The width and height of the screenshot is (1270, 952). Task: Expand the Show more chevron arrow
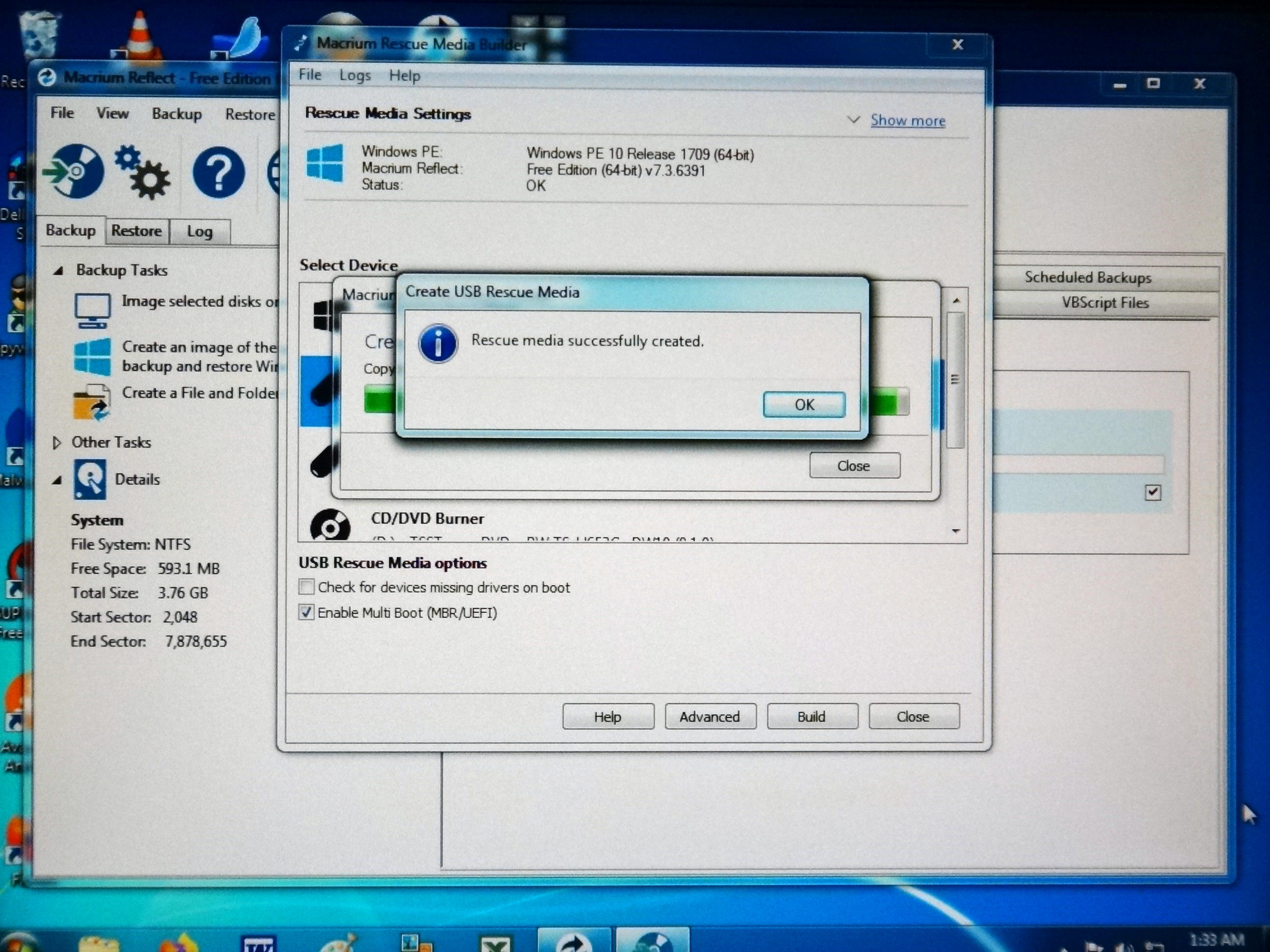point(854,120)
